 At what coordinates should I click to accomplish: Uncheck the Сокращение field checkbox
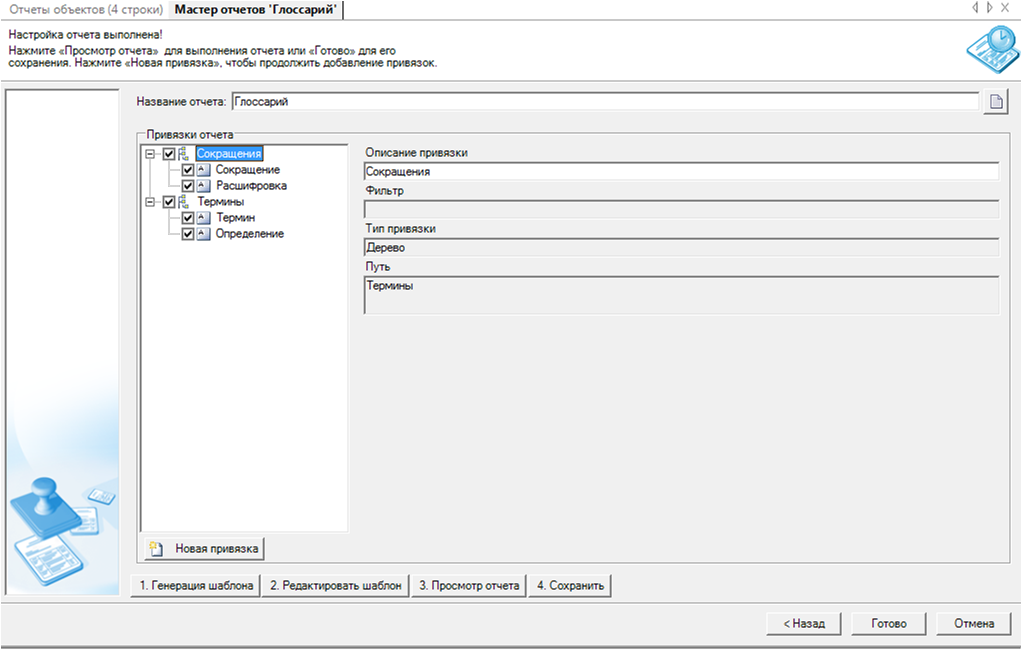tap(188, 170)
